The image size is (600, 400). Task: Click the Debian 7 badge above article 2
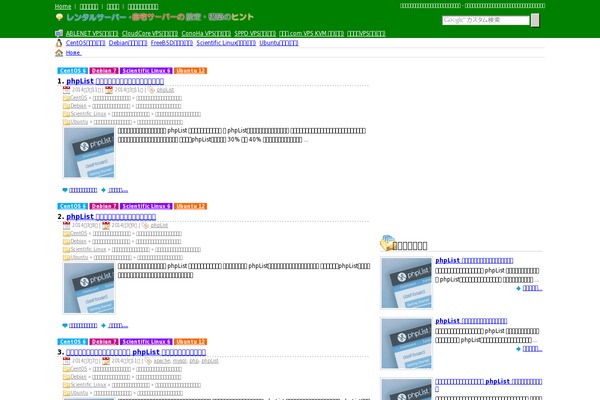pos(104,206)
